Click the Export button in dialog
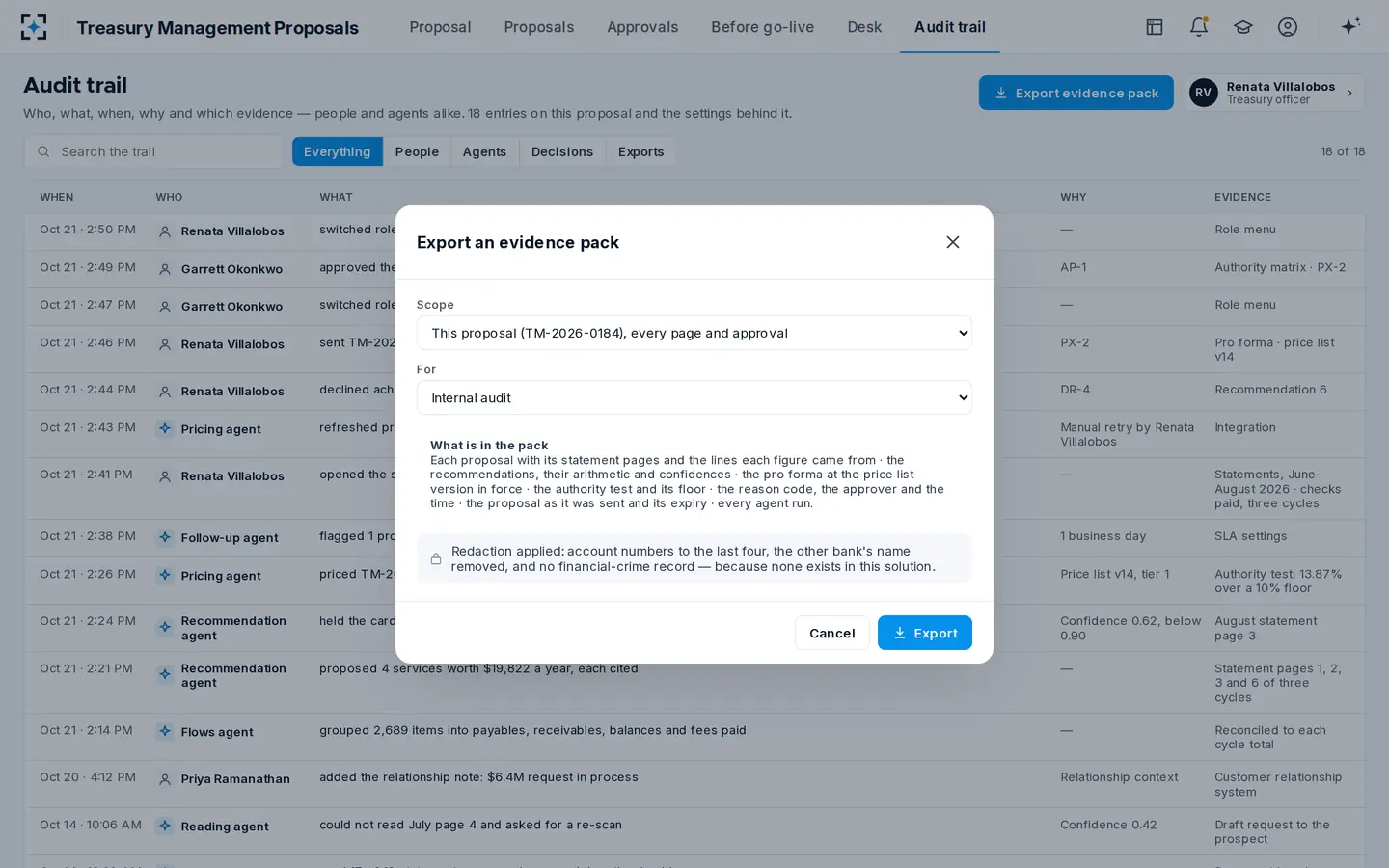The image size is (1389, 868). 924,633
